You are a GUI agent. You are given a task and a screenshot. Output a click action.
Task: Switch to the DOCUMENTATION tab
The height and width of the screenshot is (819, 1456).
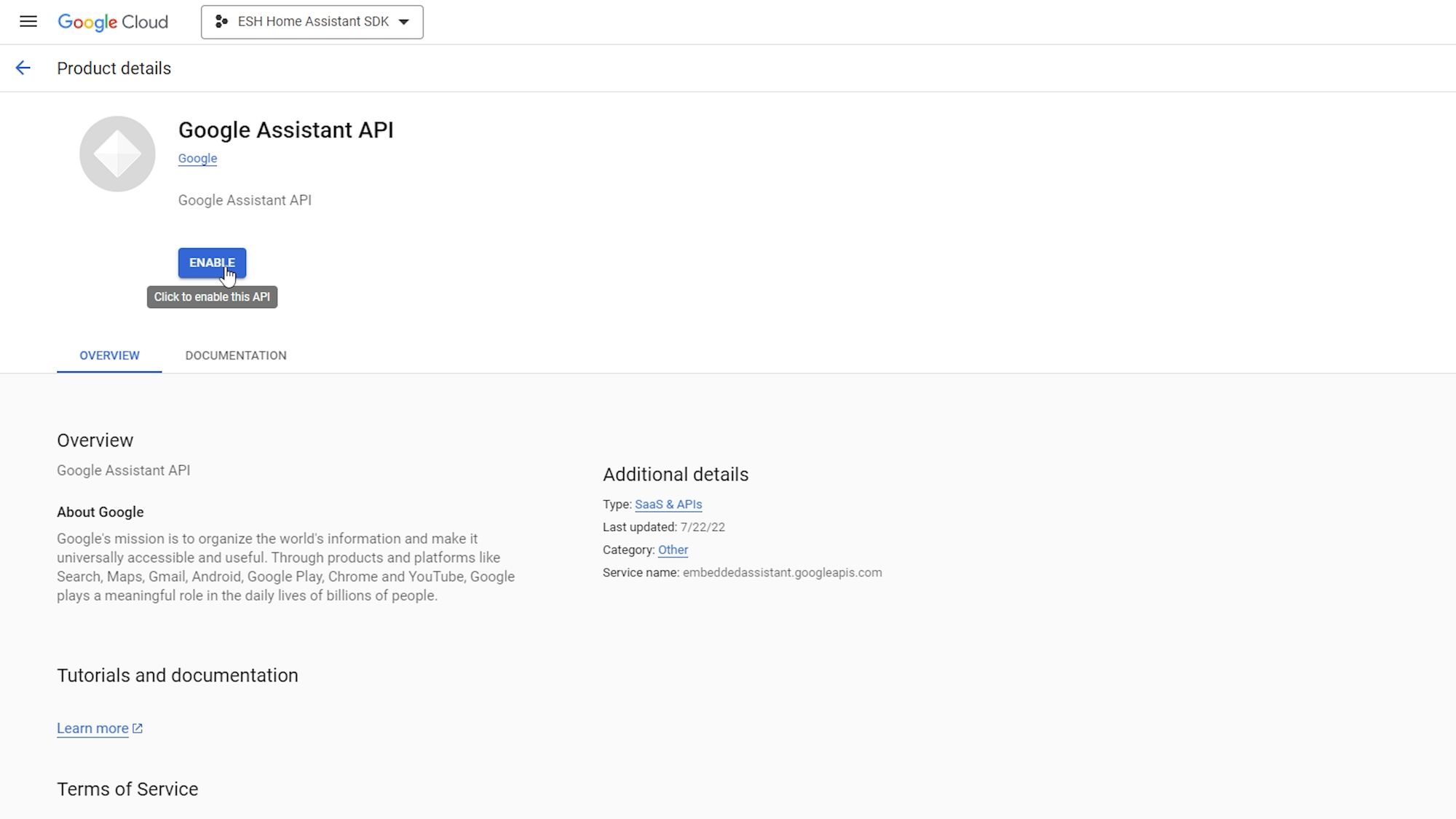235,355
